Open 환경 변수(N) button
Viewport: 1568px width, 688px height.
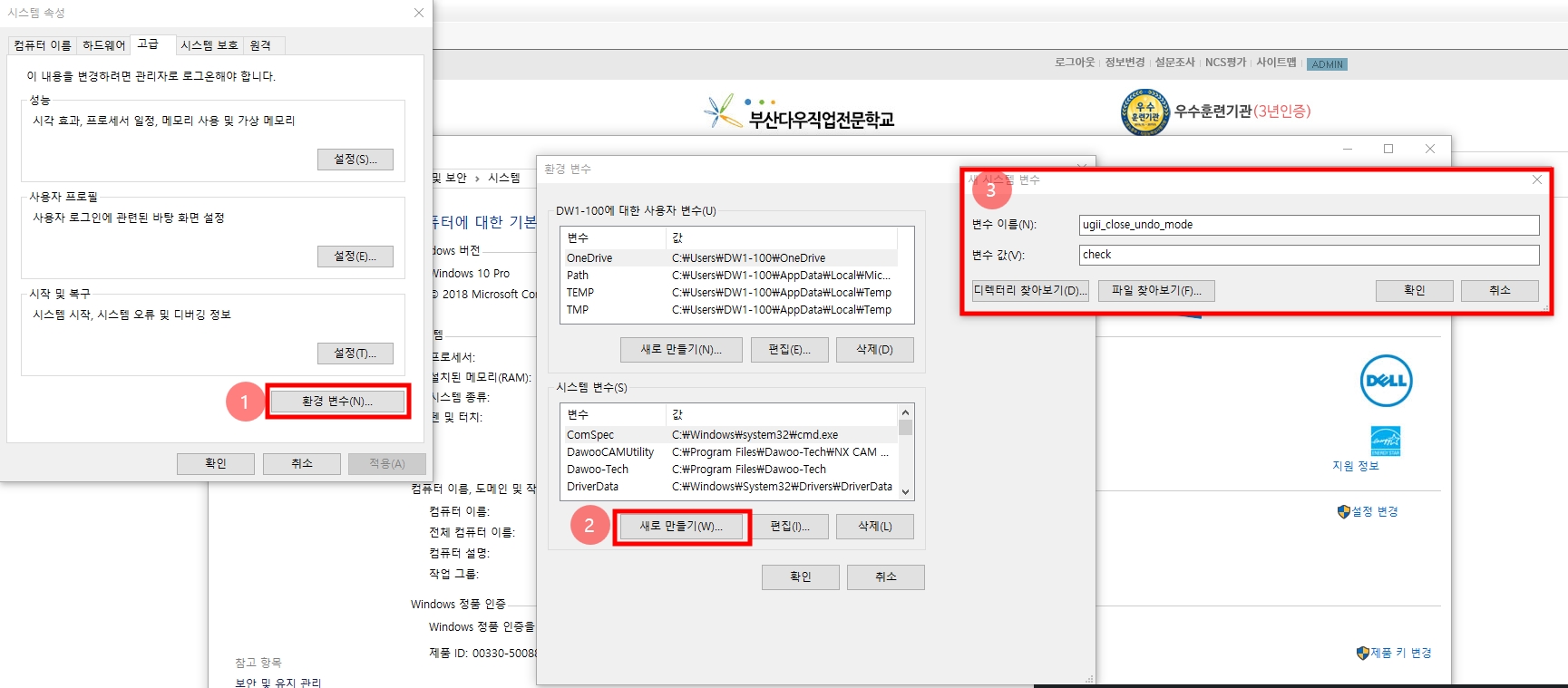[x=337, y=402]
